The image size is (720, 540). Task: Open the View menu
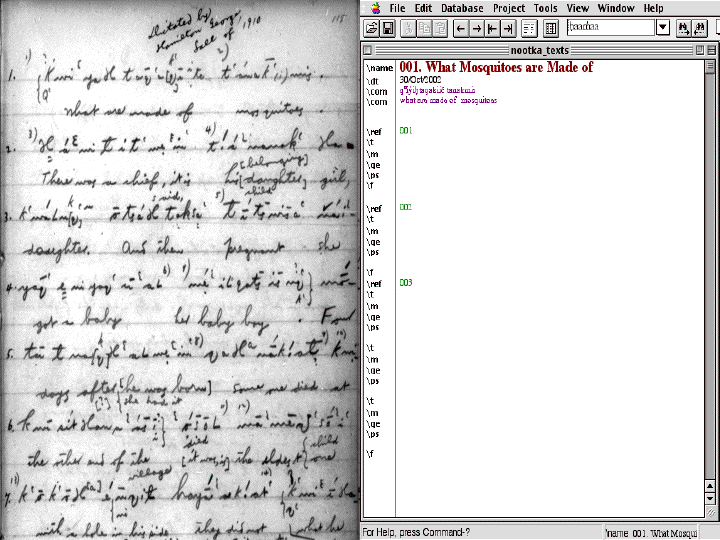(578, 8)
